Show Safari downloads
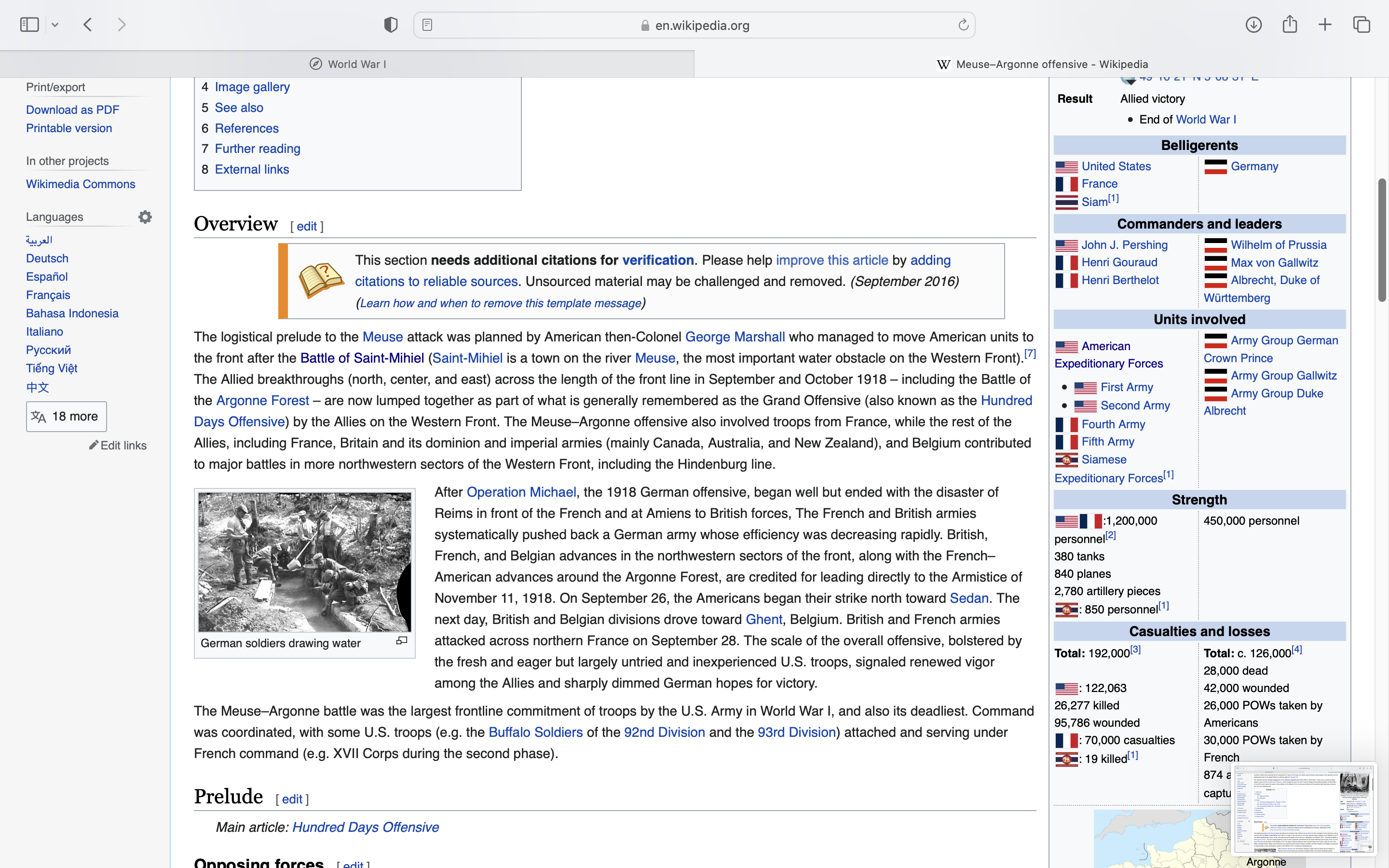This screenshot has height=868, width=1389. click(1253, 25)
